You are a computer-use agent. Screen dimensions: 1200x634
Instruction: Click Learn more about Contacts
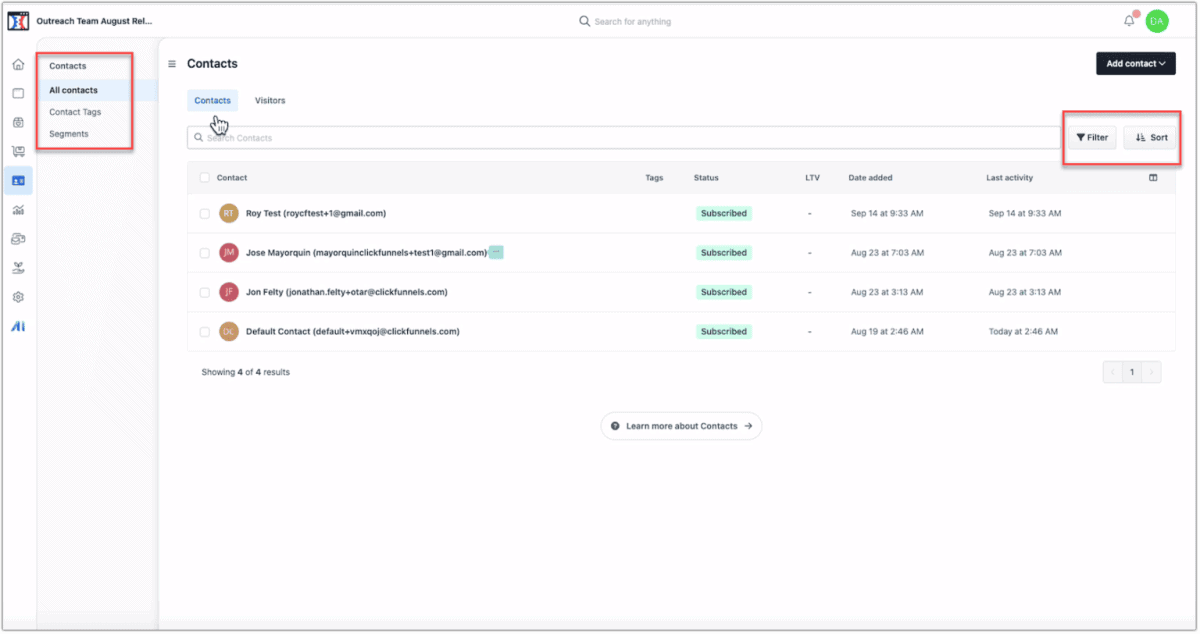(681, 426)
